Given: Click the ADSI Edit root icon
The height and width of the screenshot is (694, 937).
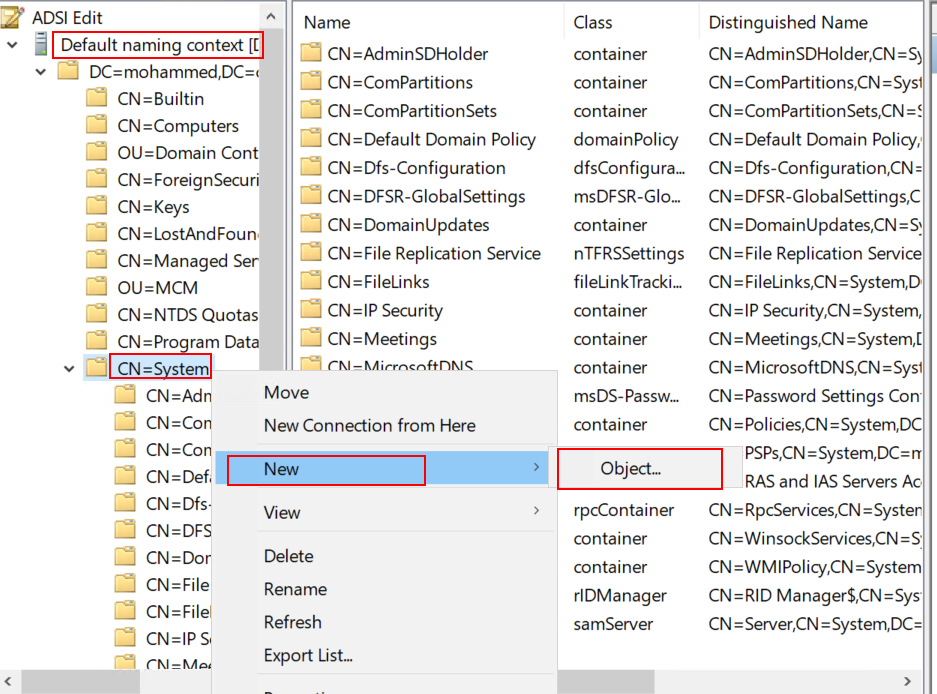Looking at the screenshot, I should coord(15,17).
